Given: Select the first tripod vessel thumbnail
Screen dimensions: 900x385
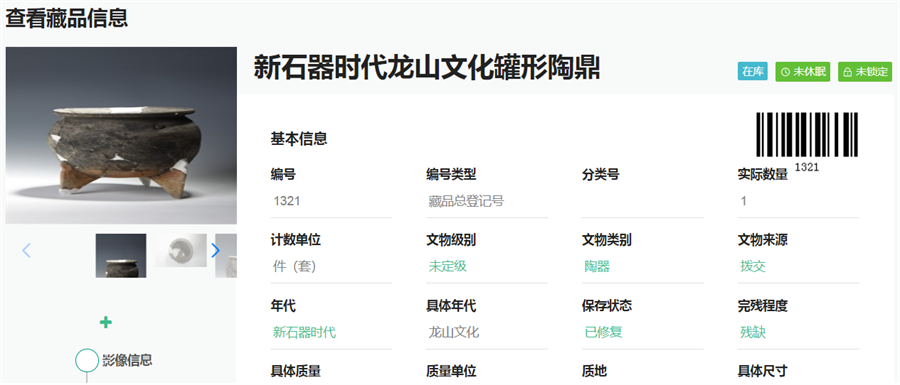Looking at the screenshot, I should (121, 256).
